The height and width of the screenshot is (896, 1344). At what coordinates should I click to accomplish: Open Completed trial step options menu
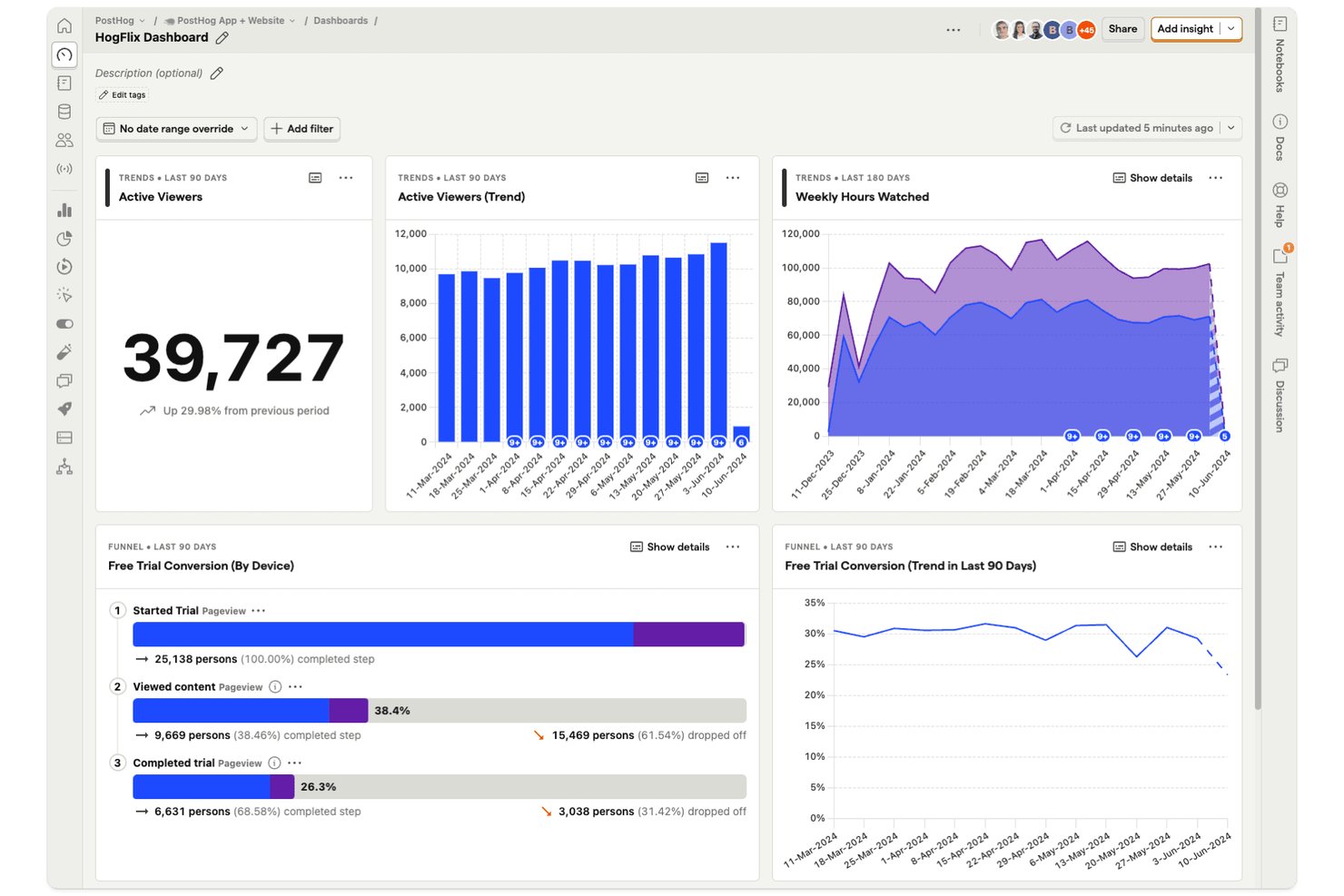(294, 763)
